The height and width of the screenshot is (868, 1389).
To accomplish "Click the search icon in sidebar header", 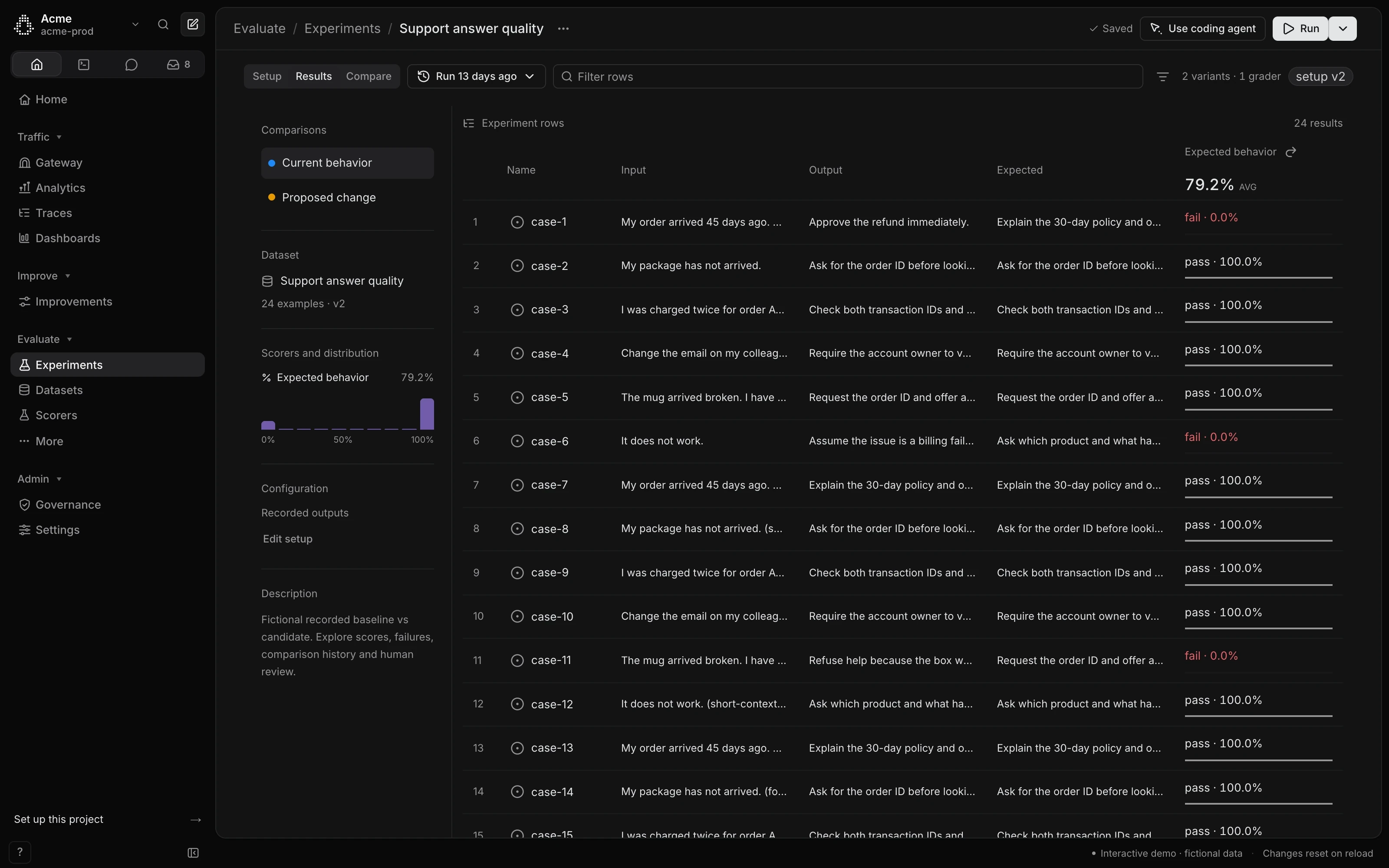I will [163, 25].
